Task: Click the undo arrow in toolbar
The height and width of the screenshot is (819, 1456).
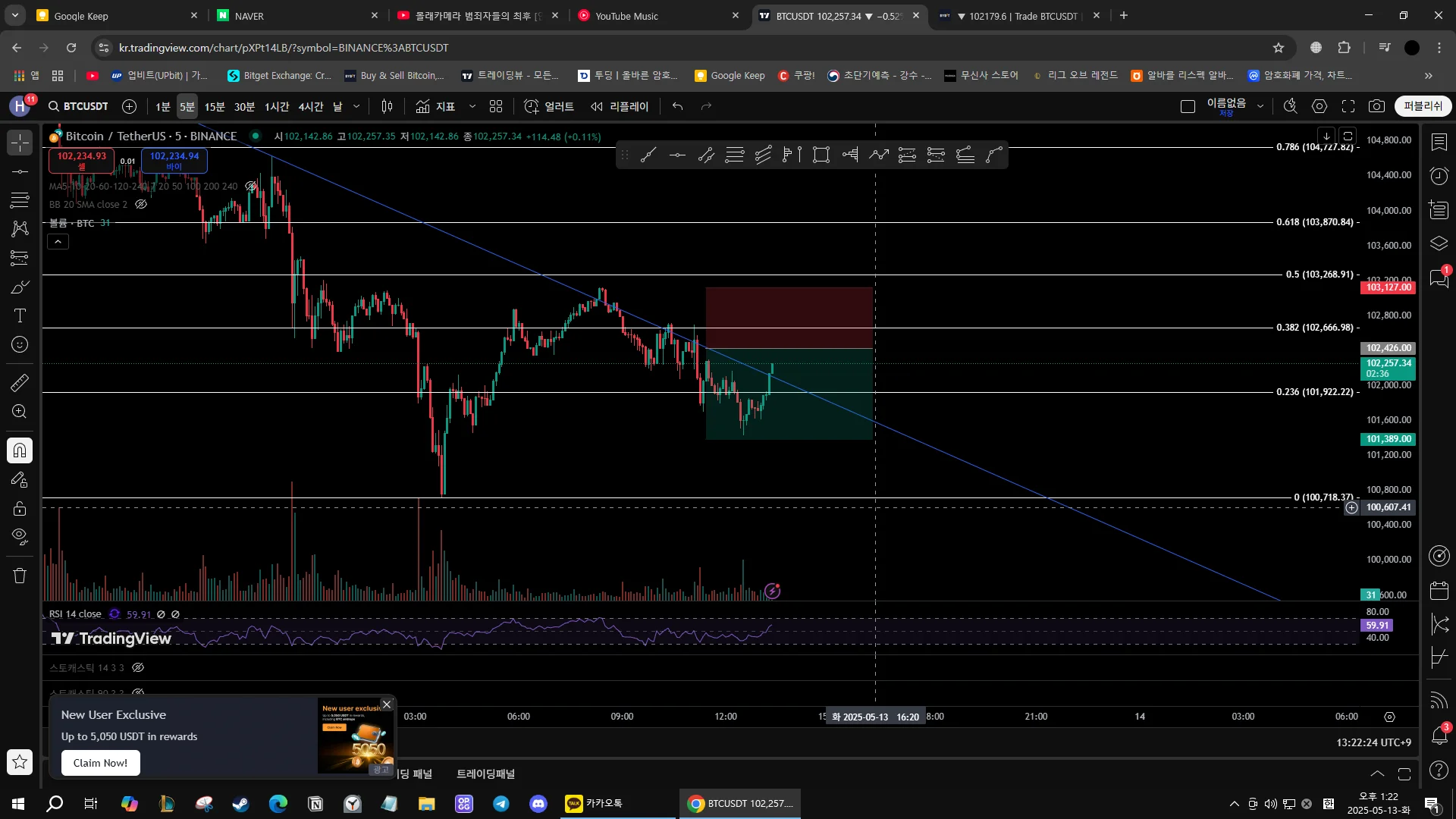Action: (677, 106)
